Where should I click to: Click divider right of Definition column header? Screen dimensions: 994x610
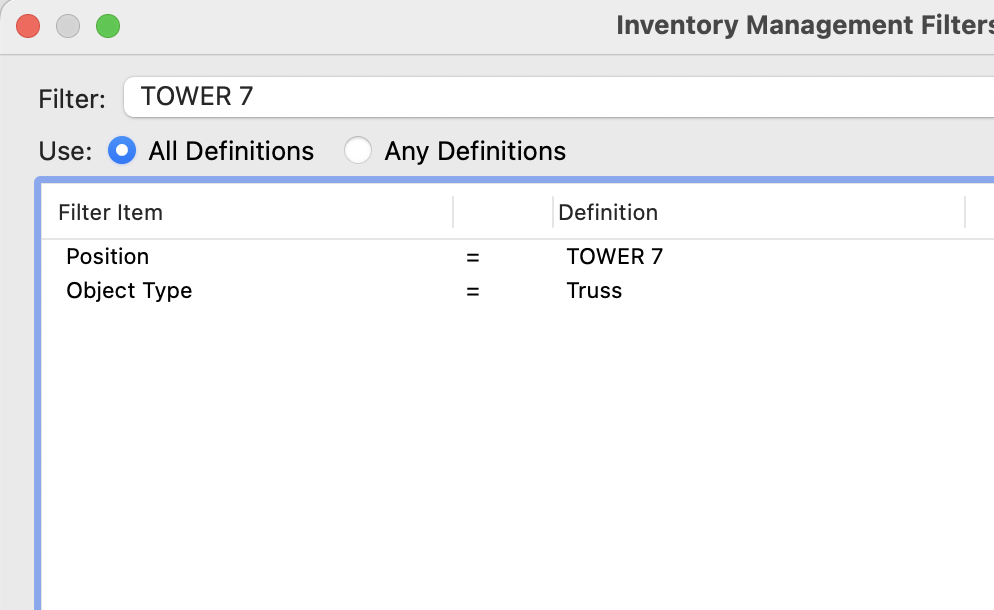[x=965, y=212]
